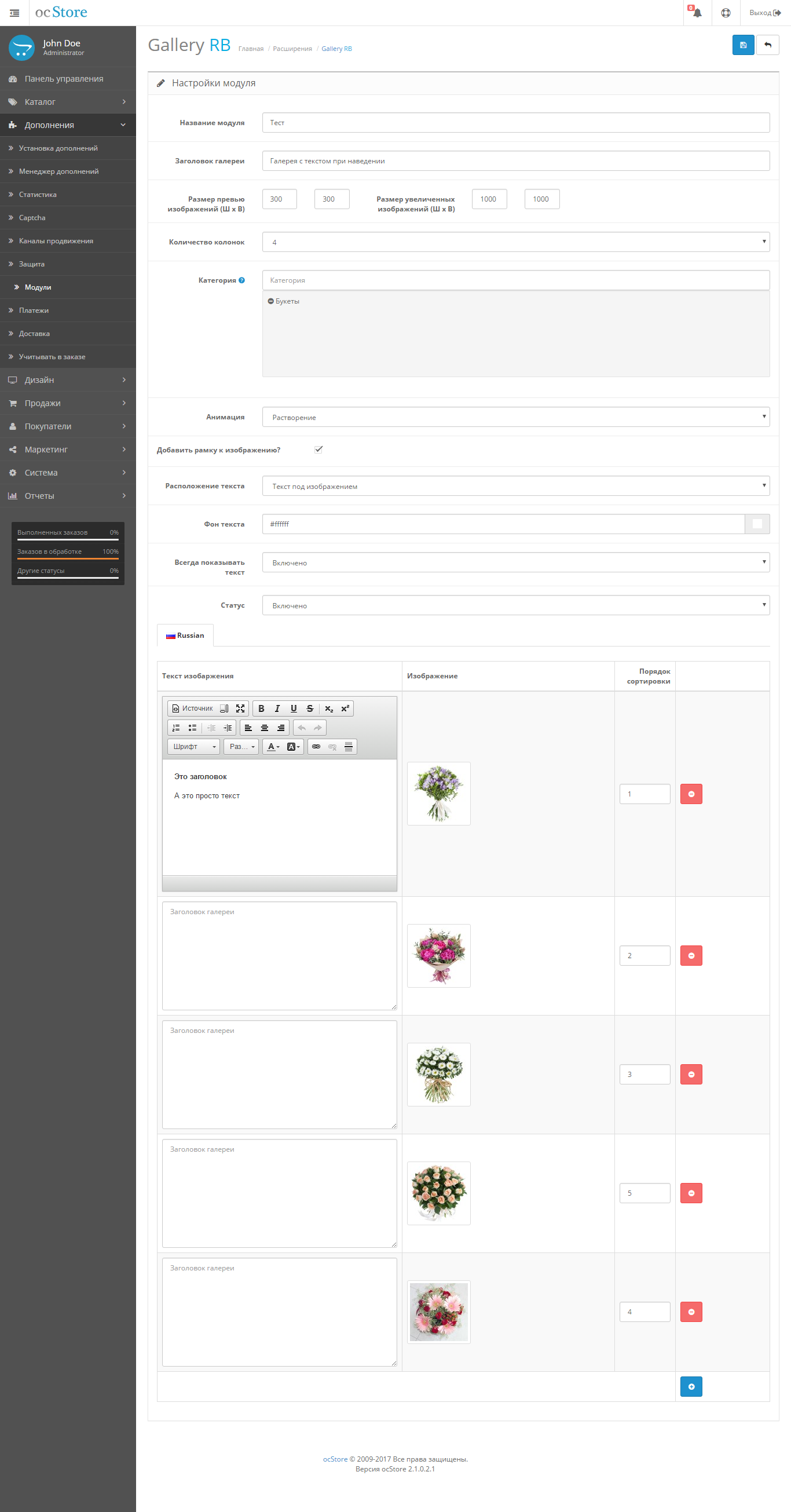Open the Всегда показывать текст dropdown
This screenshot has height=1512, width=791.
click(516, 563)
